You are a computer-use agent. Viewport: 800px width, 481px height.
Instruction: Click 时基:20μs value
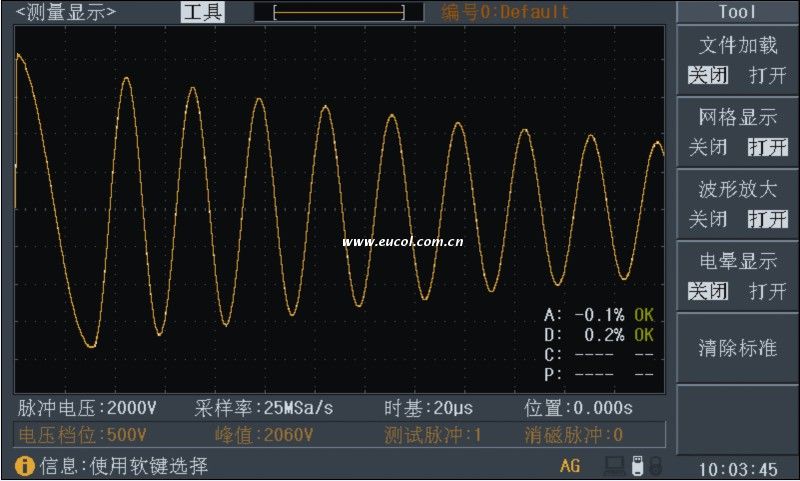click(429, 408)
